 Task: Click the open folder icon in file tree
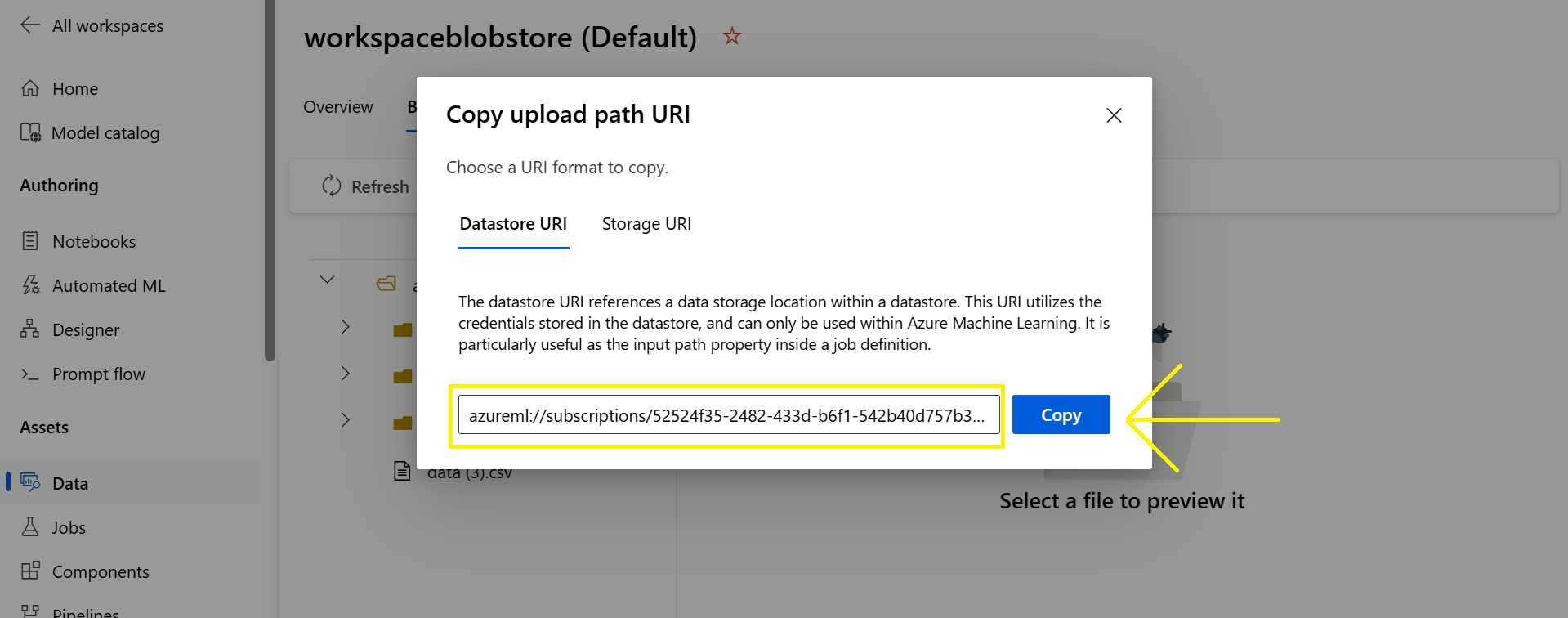(386, 284)
